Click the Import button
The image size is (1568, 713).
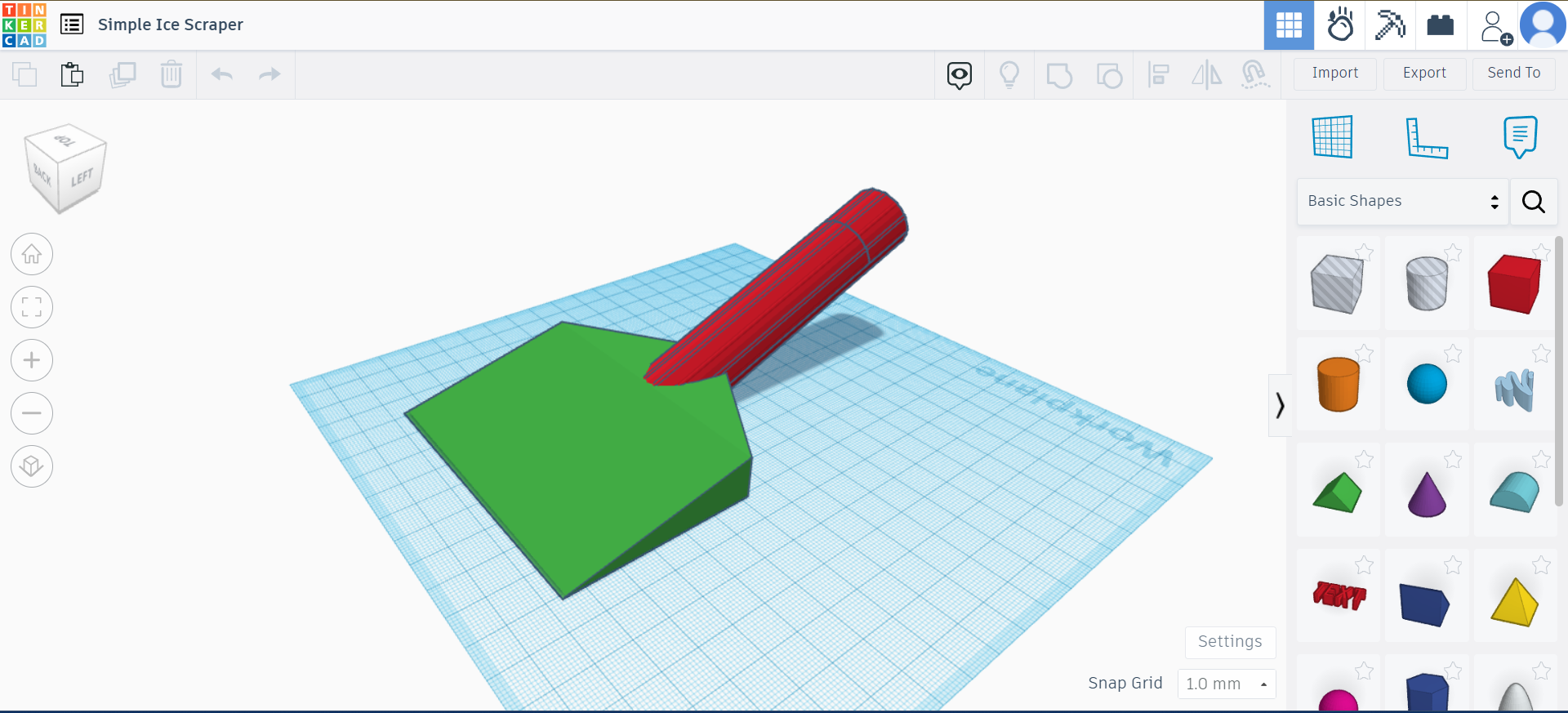click(1335, 74)
